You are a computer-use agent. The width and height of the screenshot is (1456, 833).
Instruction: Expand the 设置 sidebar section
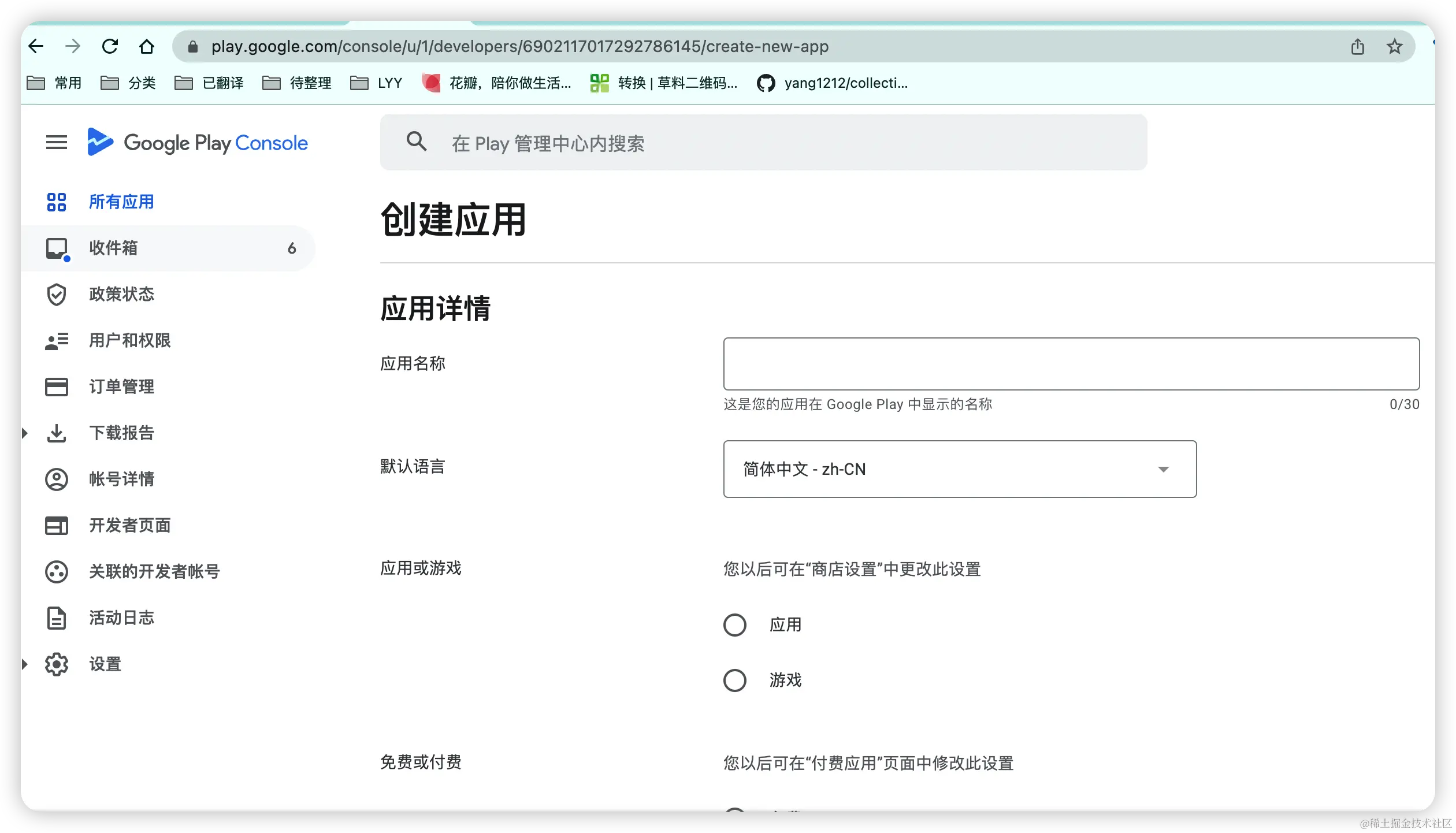coord(24,664)
